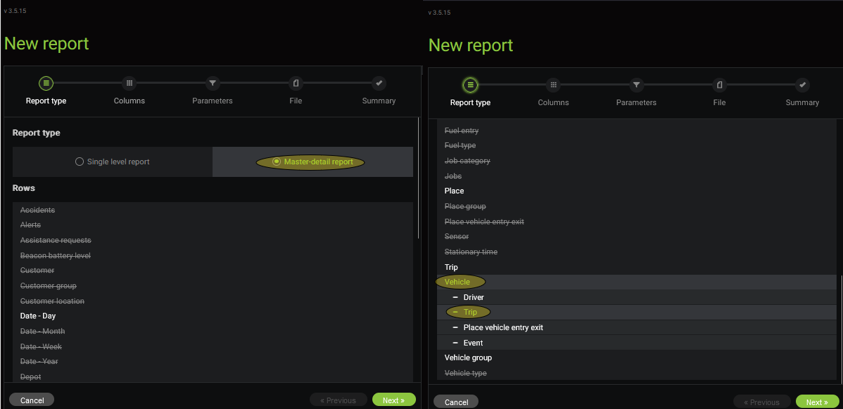843x409 pixels.
Task: Click the Parameters filter icon in left wizard
Action: coord(212,84)
